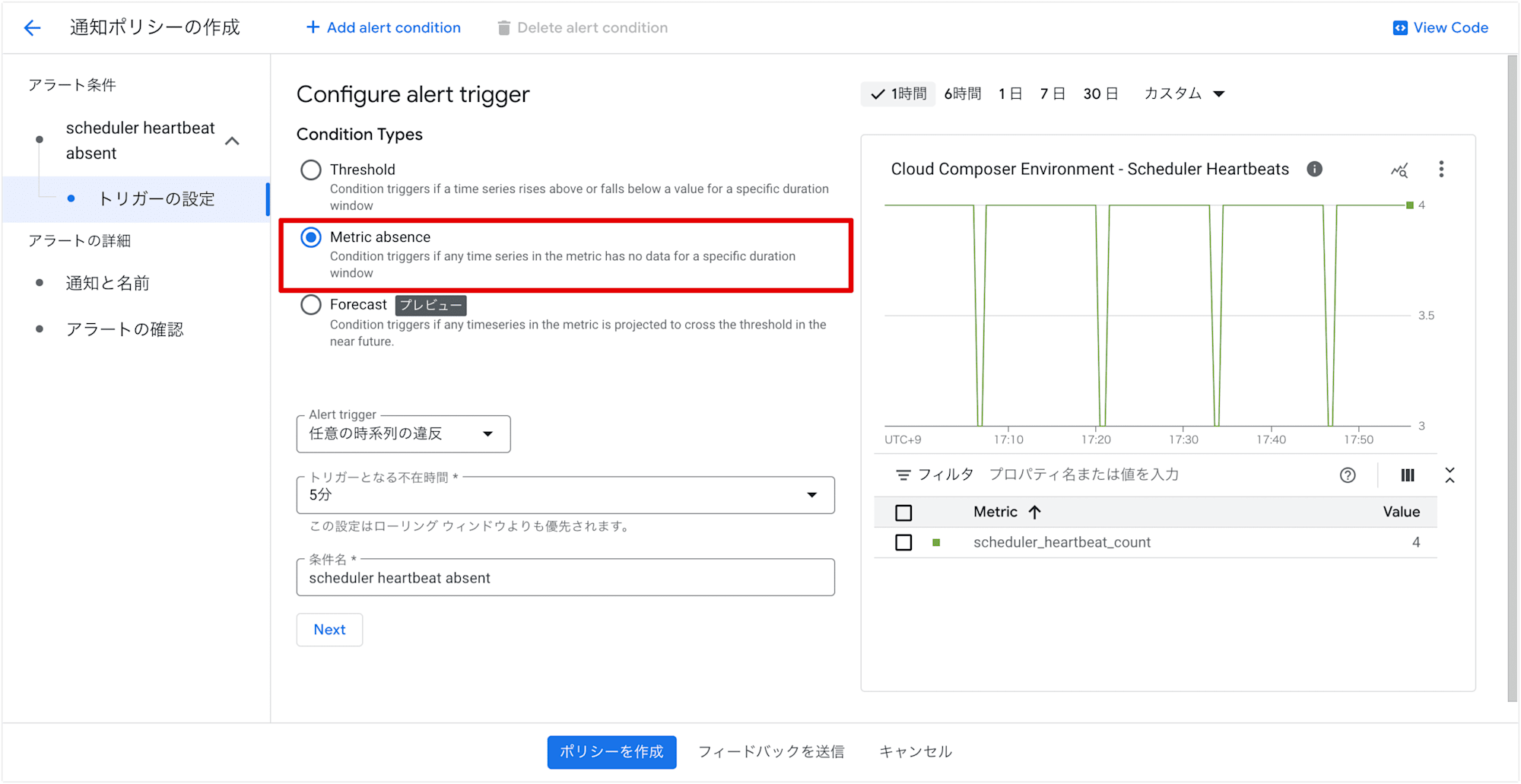Click フィードバックを送信
This screenshot has width=1521, height=784.
pyautogui.click(x=771, y=752)
